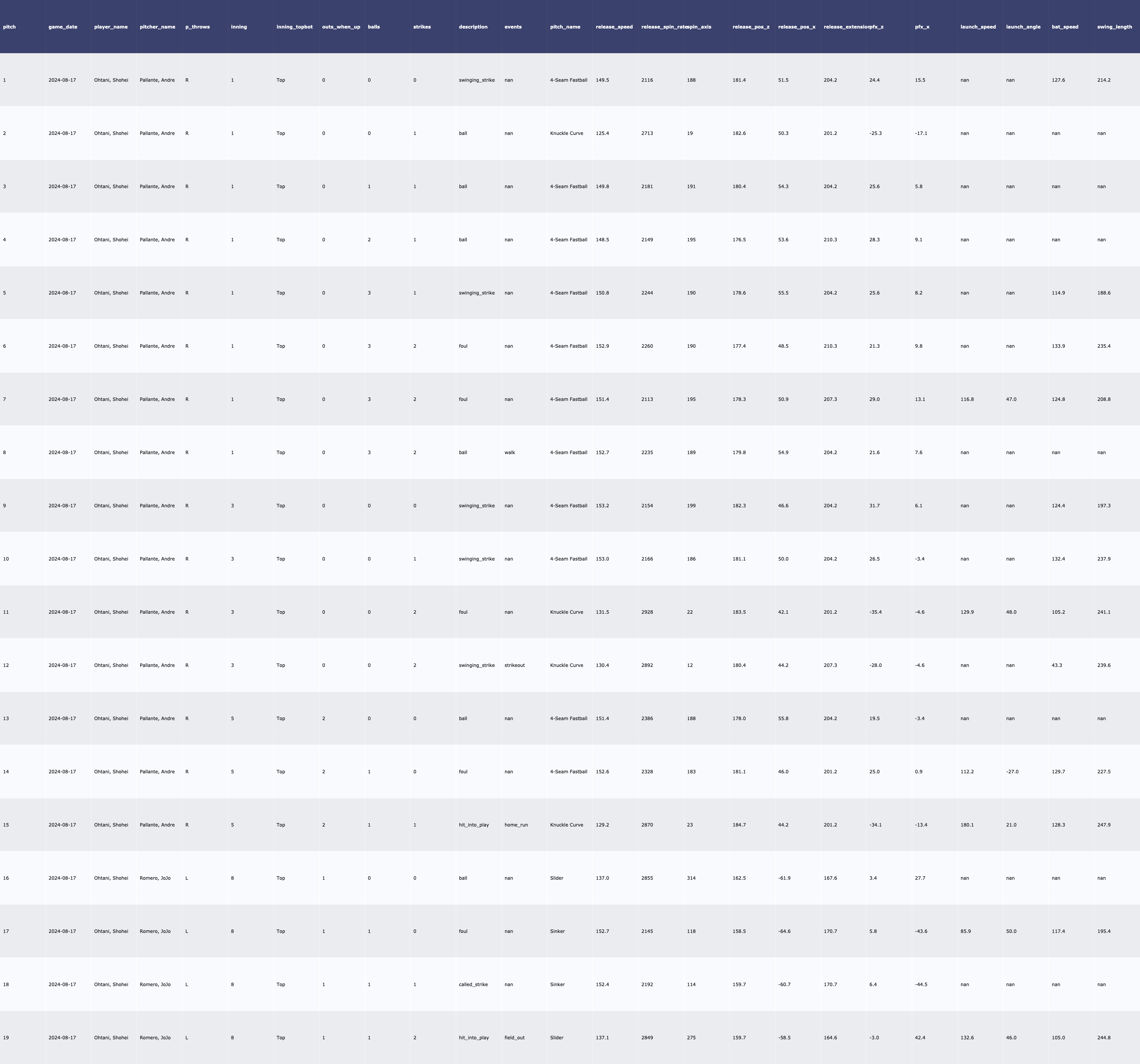1140x1064 pixels.
Task: Click the called_strike description cell
Action: [x=473, y=984]
